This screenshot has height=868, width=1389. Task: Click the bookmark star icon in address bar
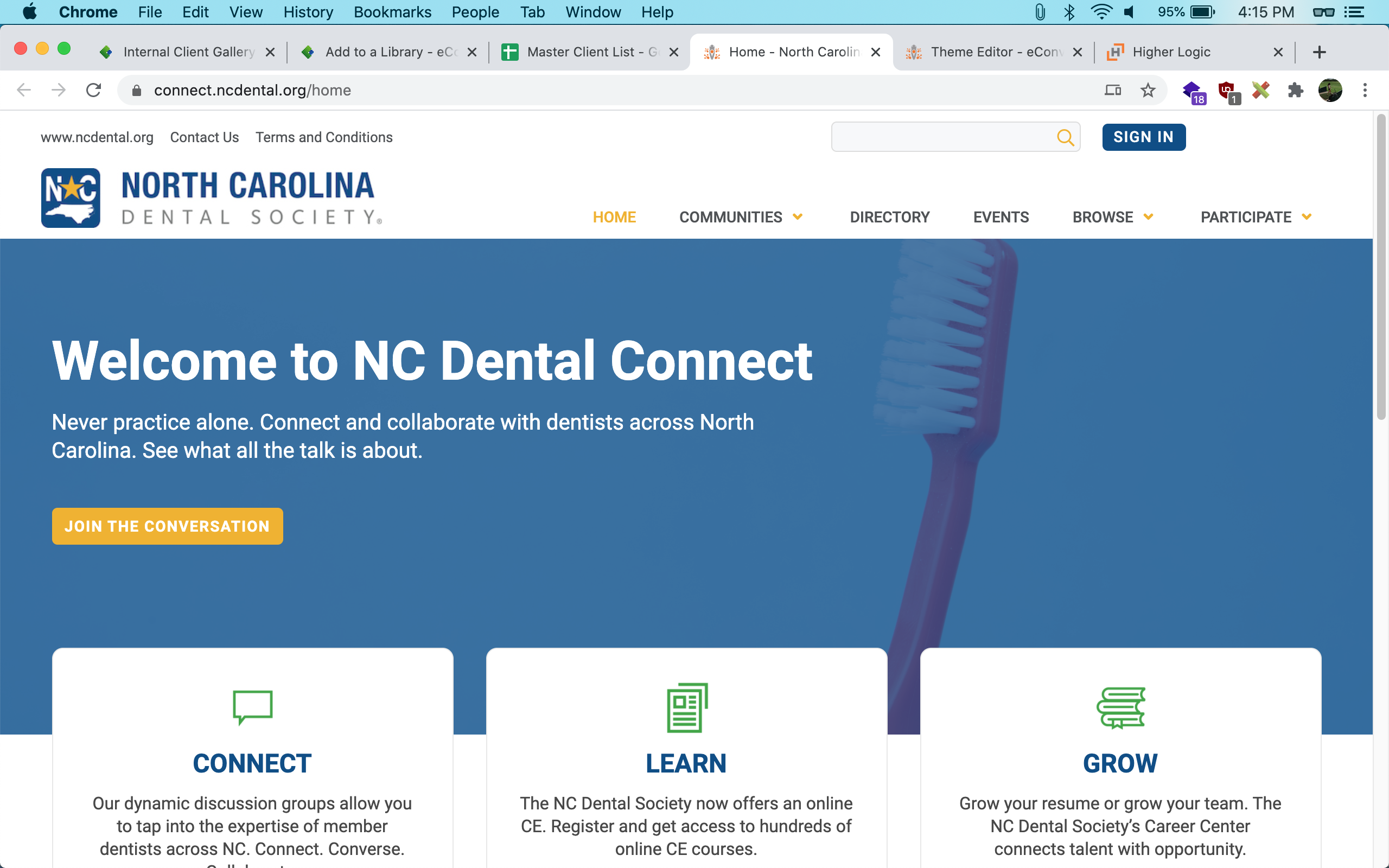point(1148,90)
